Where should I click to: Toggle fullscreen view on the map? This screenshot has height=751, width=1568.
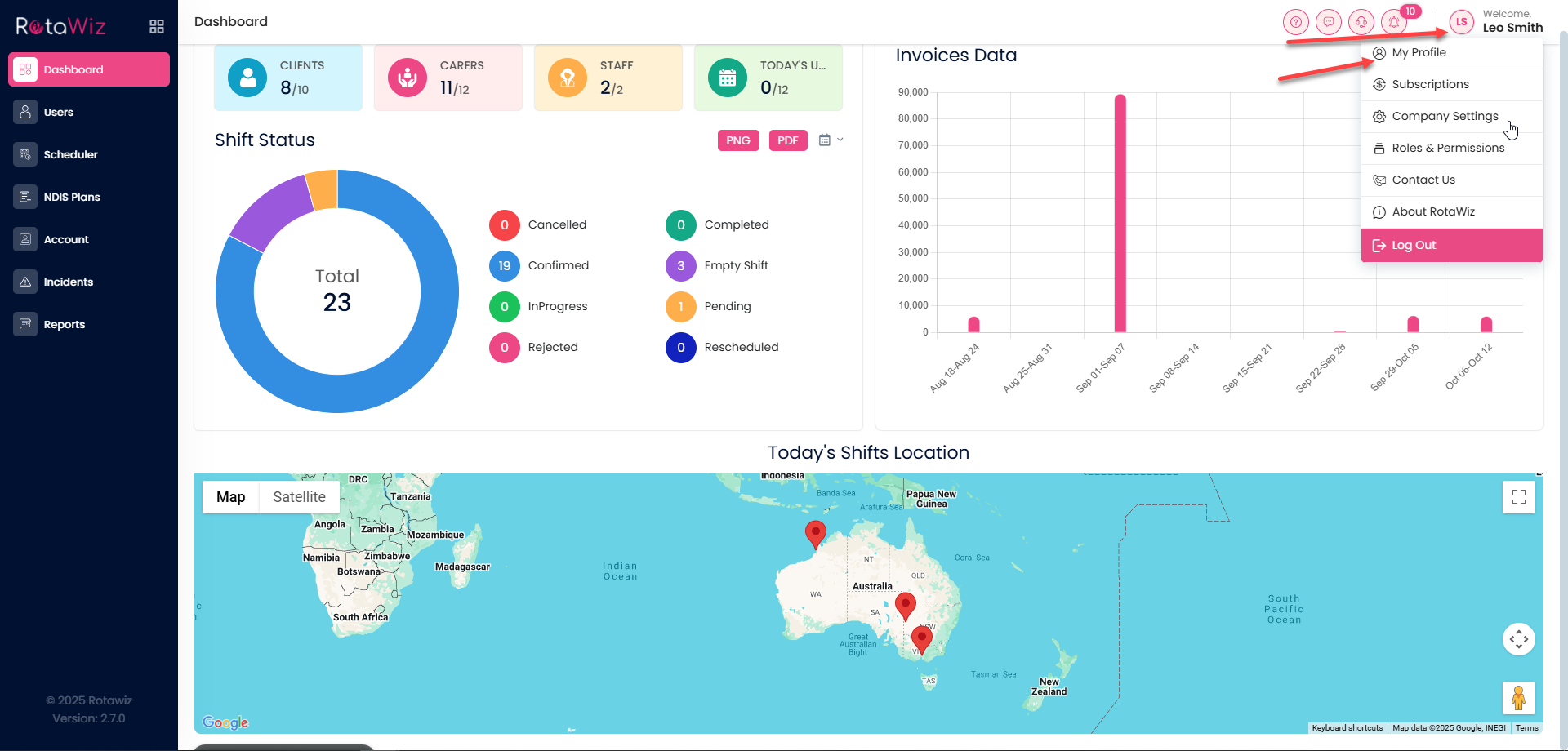tap(1518, 497)
